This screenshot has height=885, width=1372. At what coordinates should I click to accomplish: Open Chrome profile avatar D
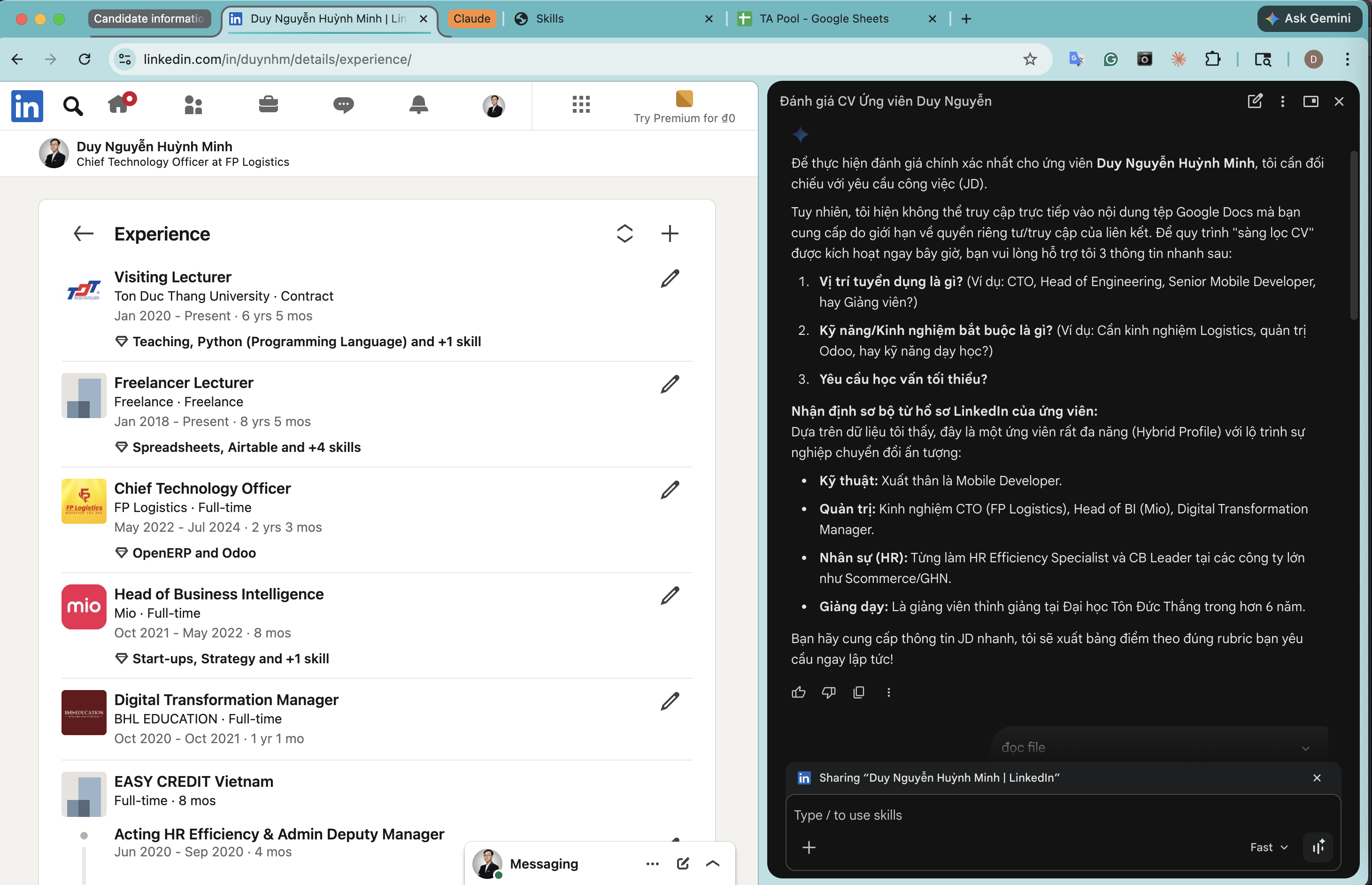[x=1313, y=59]
